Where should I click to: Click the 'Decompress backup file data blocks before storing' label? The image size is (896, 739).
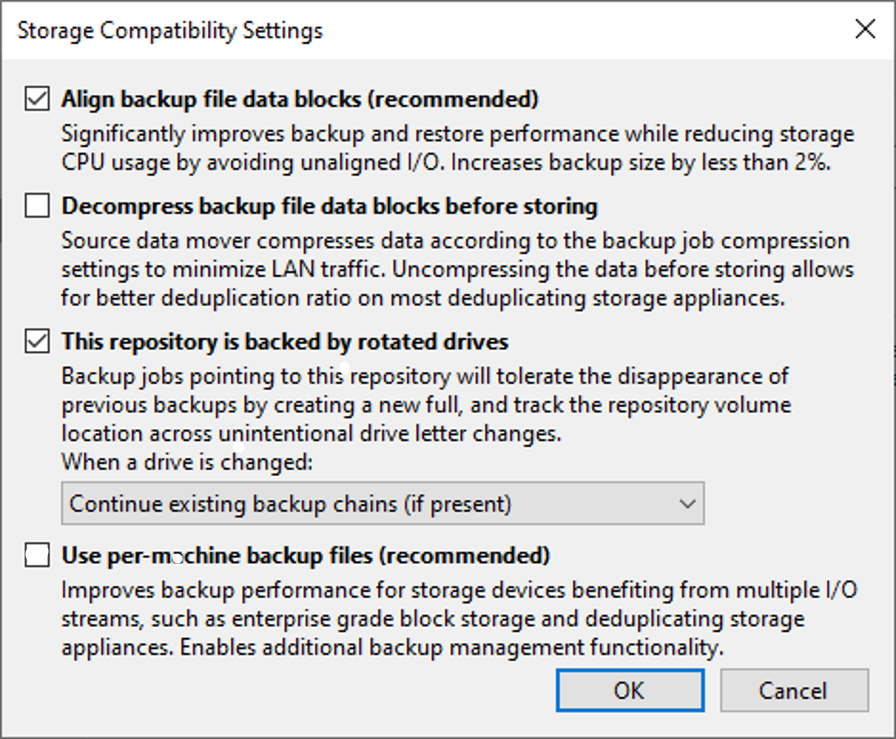coord(330,207)
